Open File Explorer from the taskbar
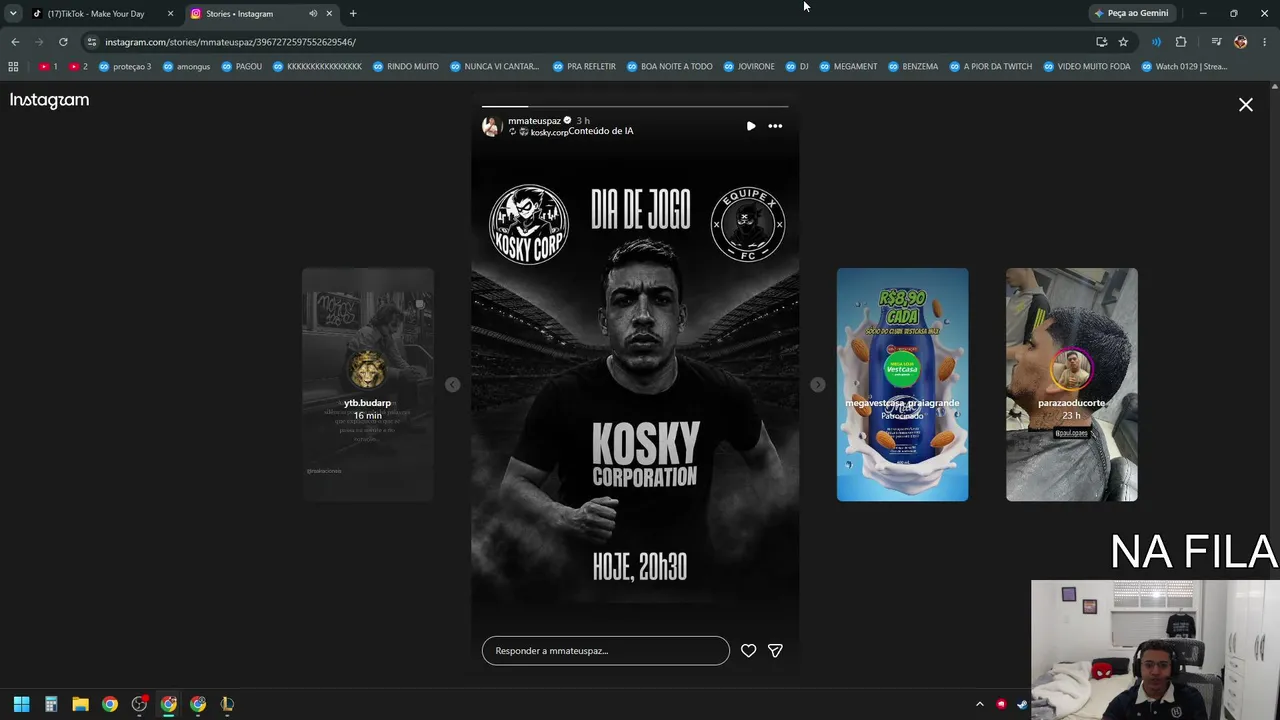 pos(80,704)
